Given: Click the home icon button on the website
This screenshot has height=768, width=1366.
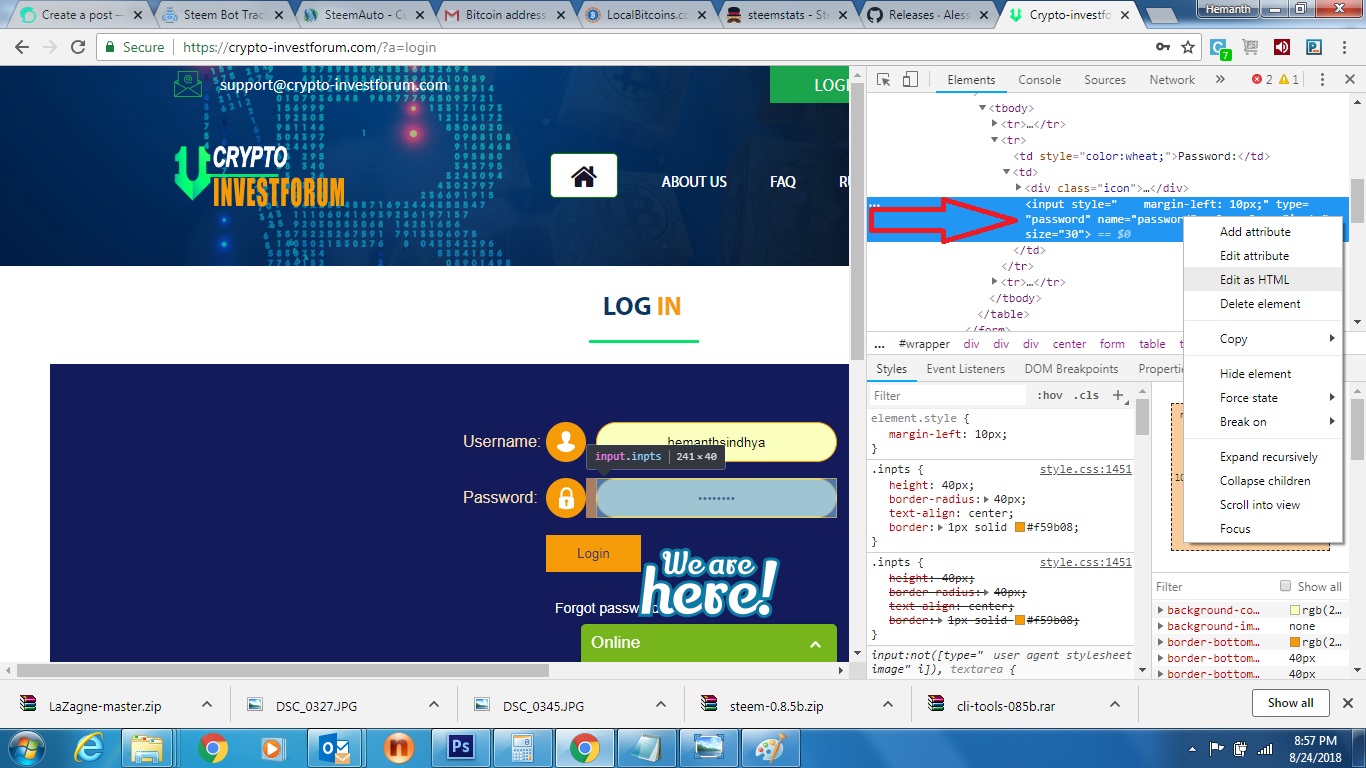Looking at the screenshot, I should (584, 176).
